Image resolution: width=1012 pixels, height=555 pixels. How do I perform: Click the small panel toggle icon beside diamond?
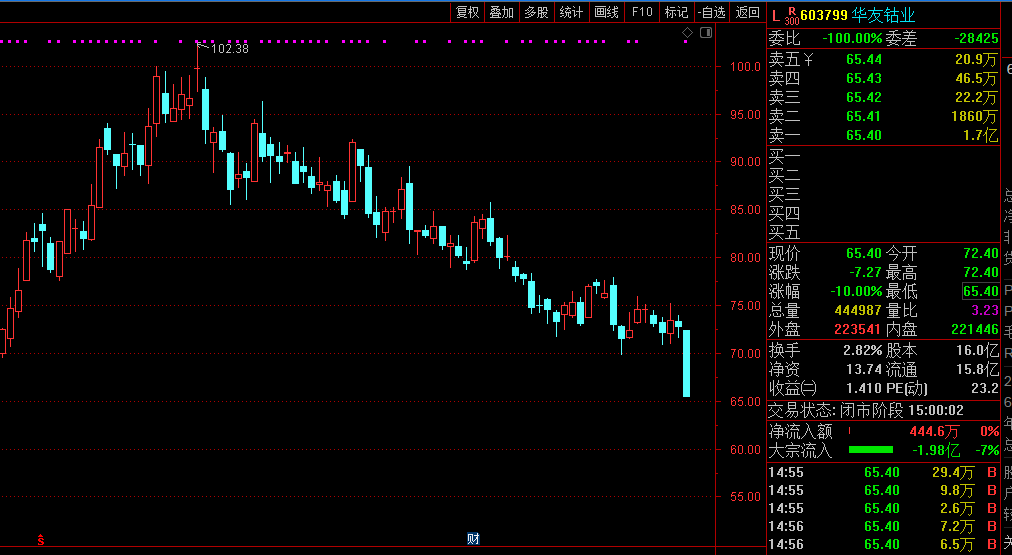click(706, 33)
